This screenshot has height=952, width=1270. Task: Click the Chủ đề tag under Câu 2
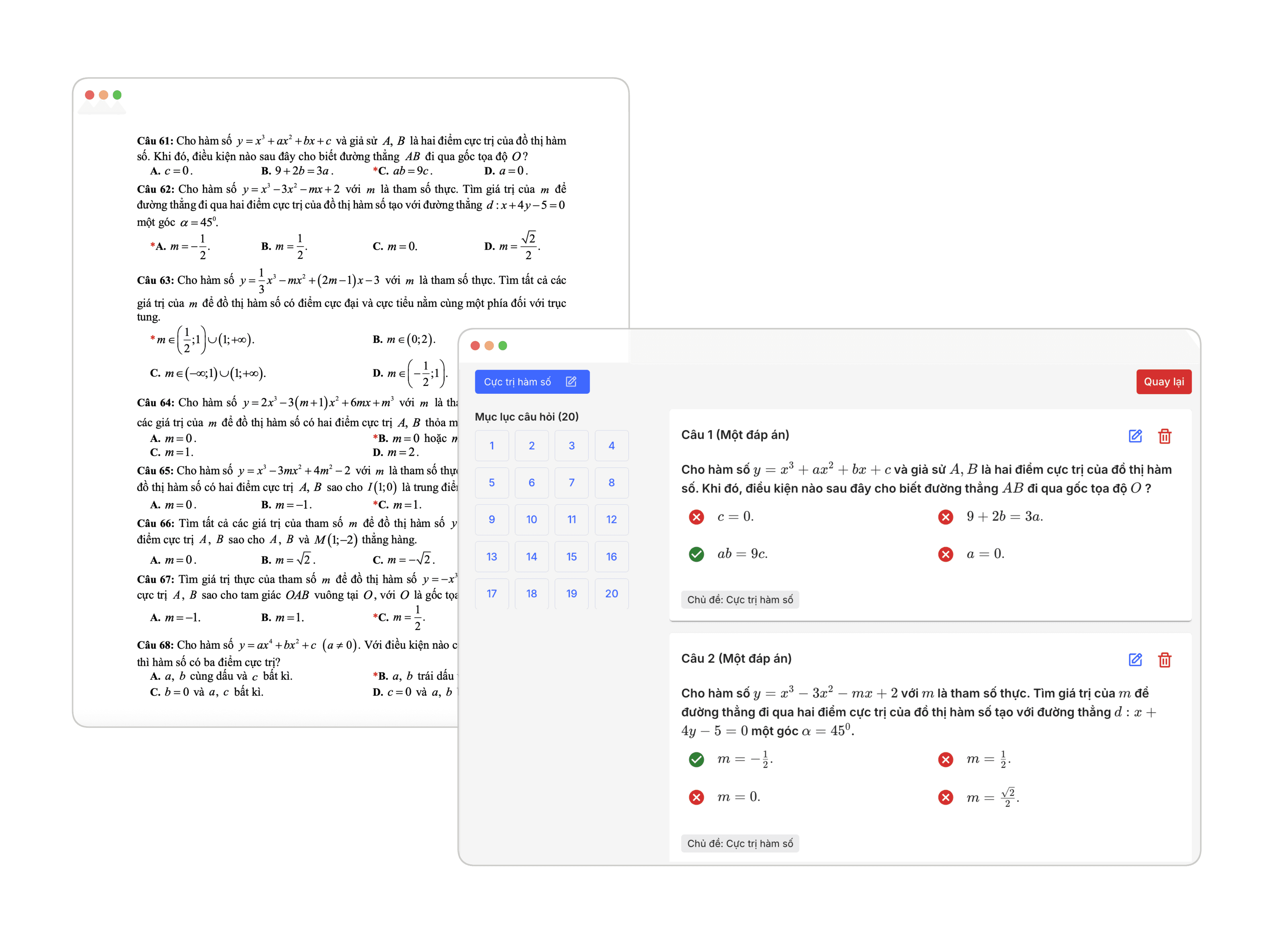click(x=740, y=844)
